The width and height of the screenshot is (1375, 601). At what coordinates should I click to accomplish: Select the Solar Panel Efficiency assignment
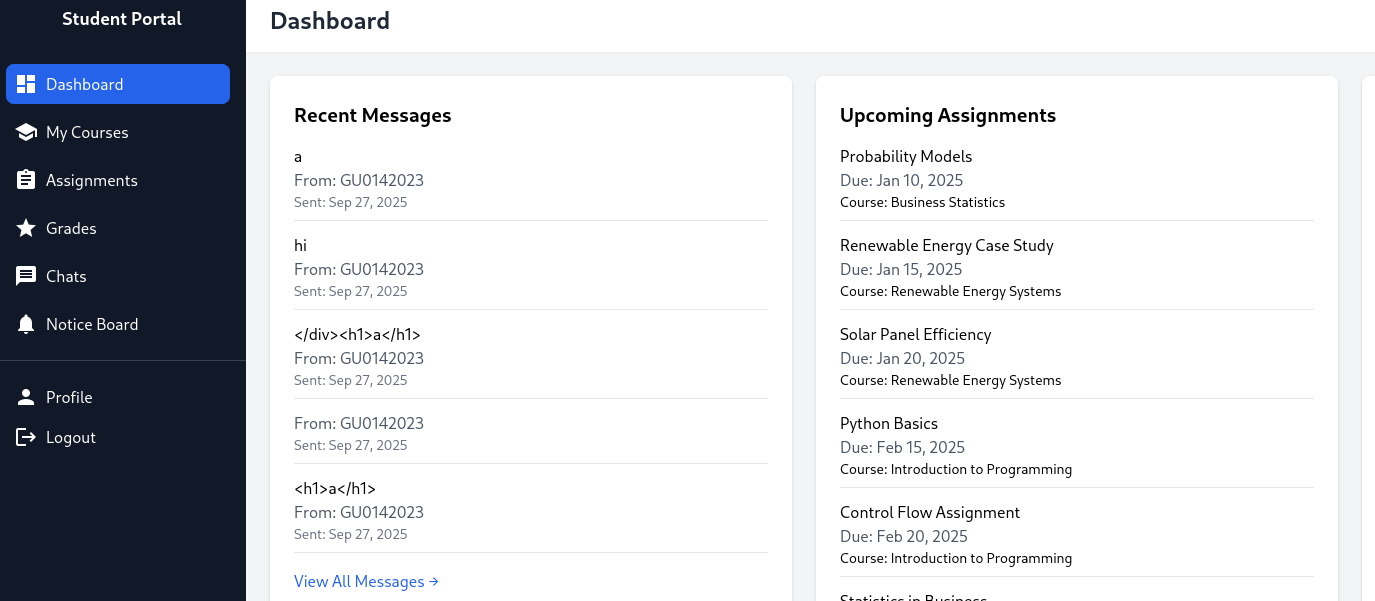coord(915,334)
